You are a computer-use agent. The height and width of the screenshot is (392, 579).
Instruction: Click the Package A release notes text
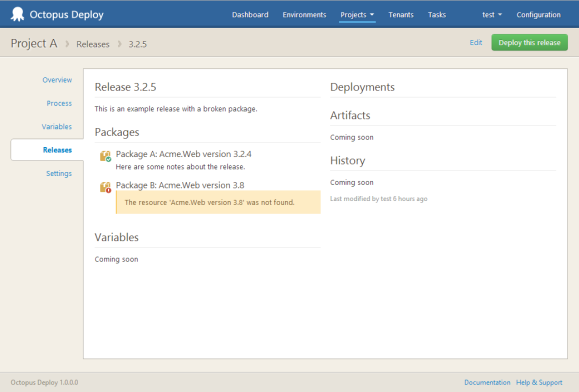[180, 167]
